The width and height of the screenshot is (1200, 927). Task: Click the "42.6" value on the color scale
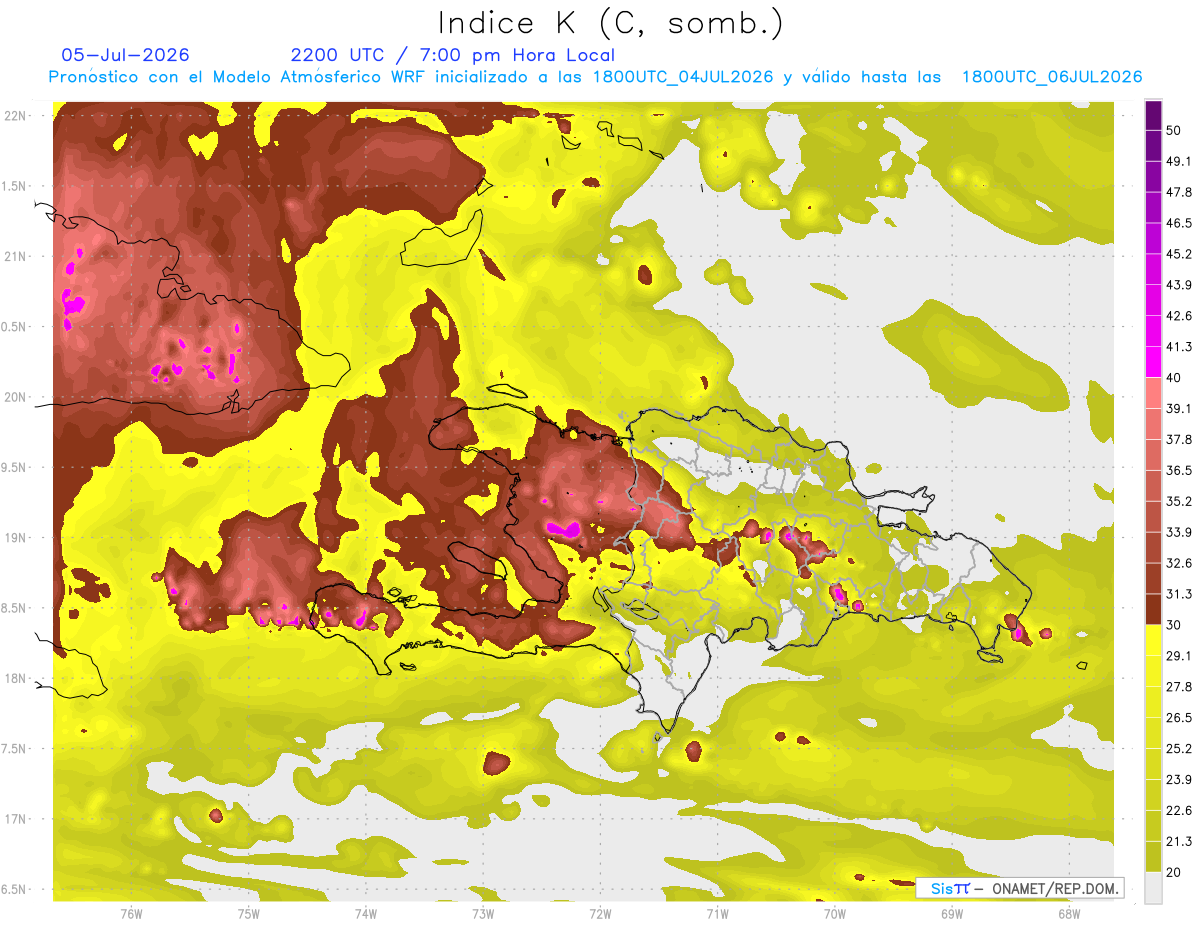pos(1179,316)
